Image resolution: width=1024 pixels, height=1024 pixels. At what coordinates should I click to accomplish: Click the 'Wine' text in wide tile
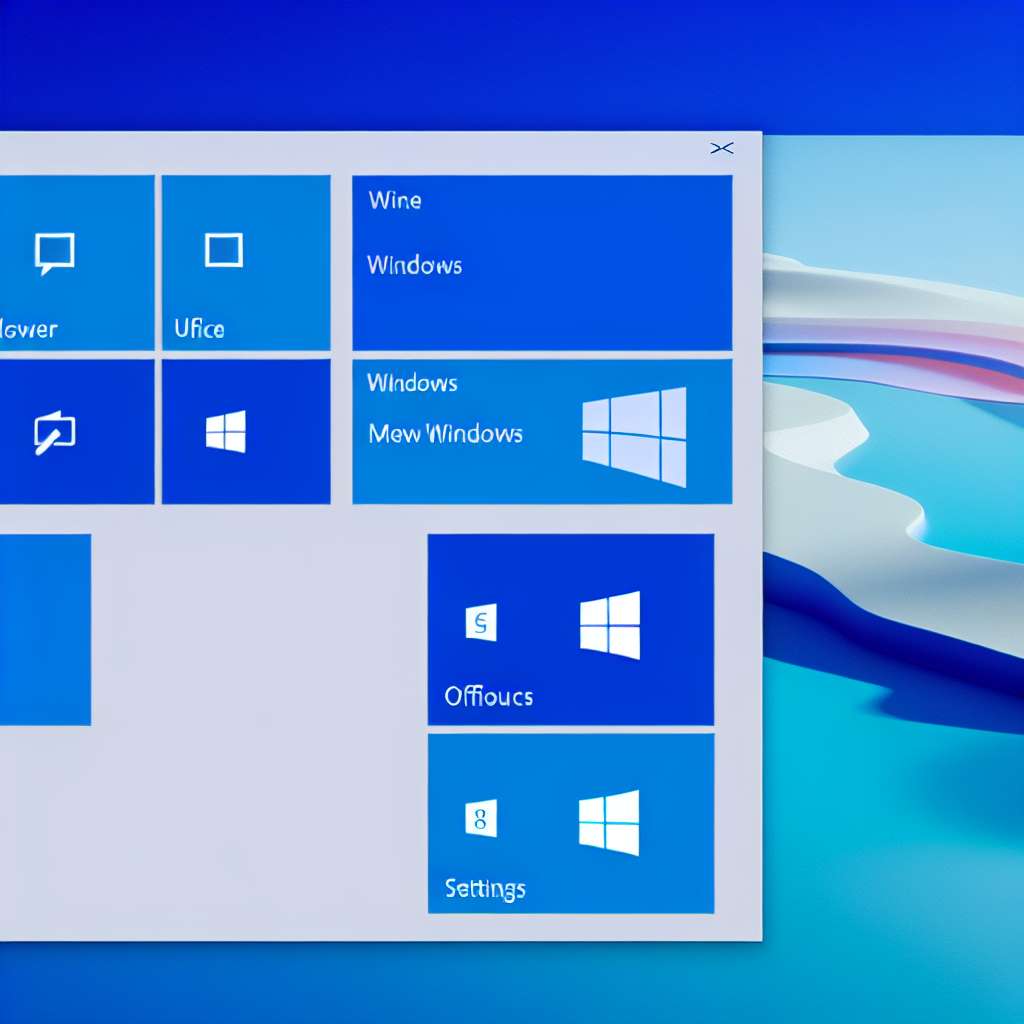395,200
